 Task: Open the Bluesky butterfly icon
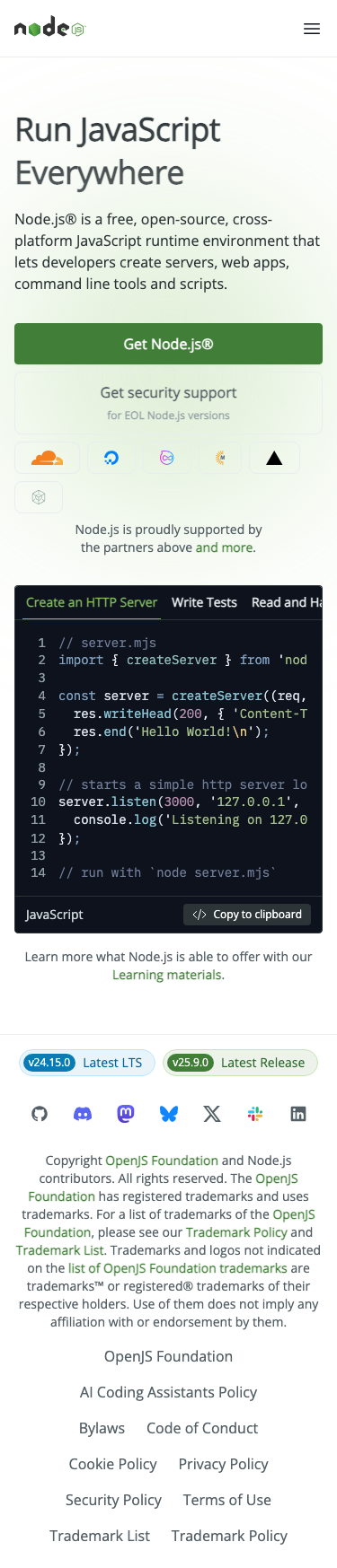point(169,1114)
